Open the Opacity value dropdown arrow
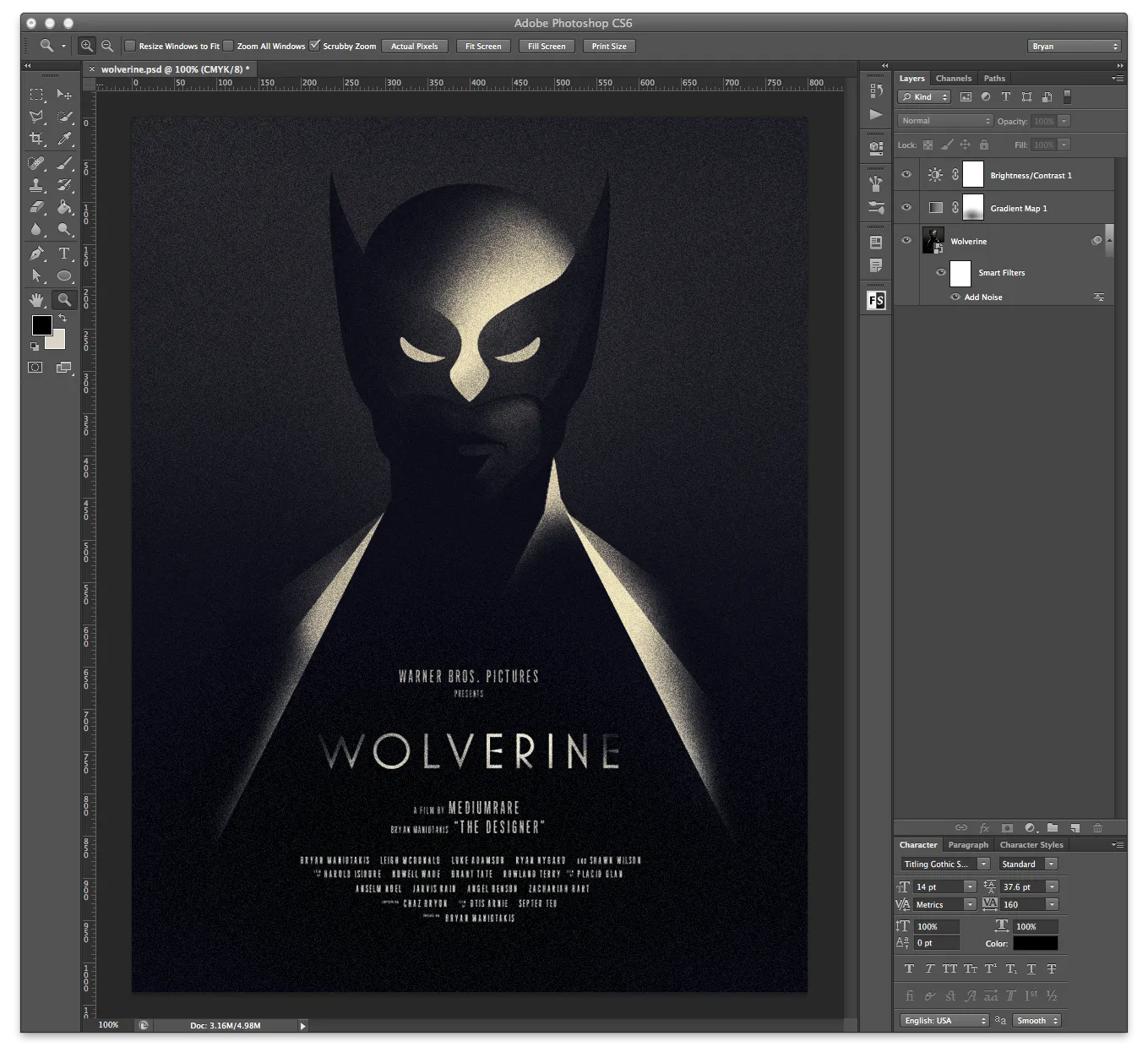The width and height of the screenshot is (1148, 1058). point(1064,122)
